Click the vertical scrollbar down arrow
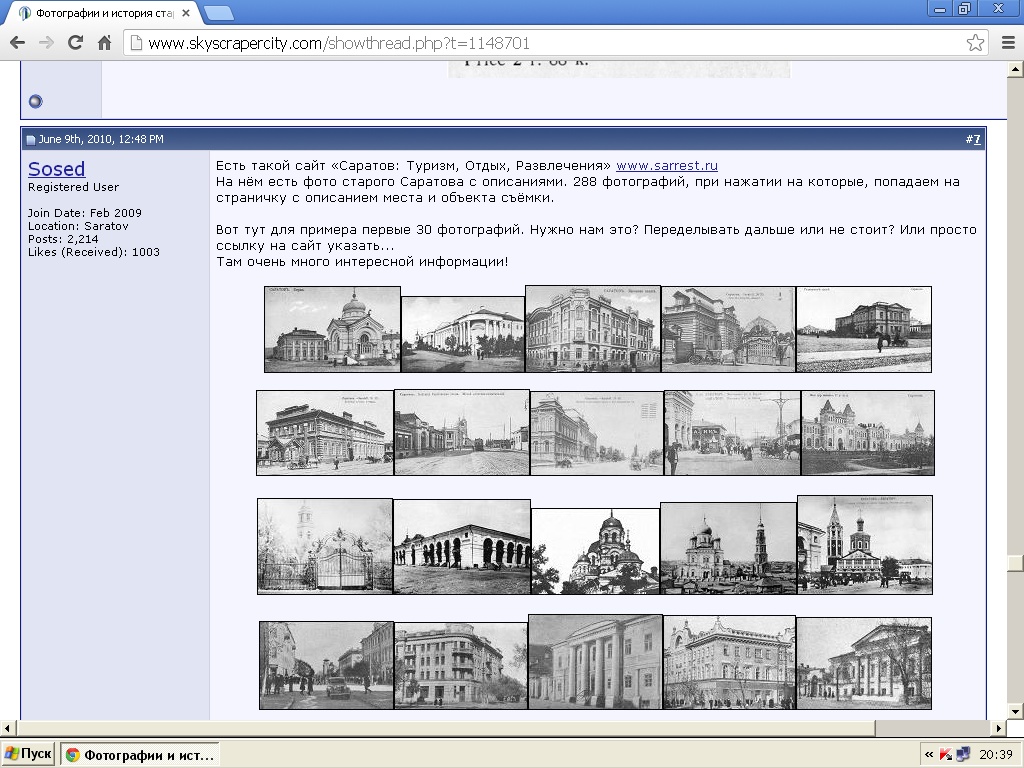 tap(1015, 711)
